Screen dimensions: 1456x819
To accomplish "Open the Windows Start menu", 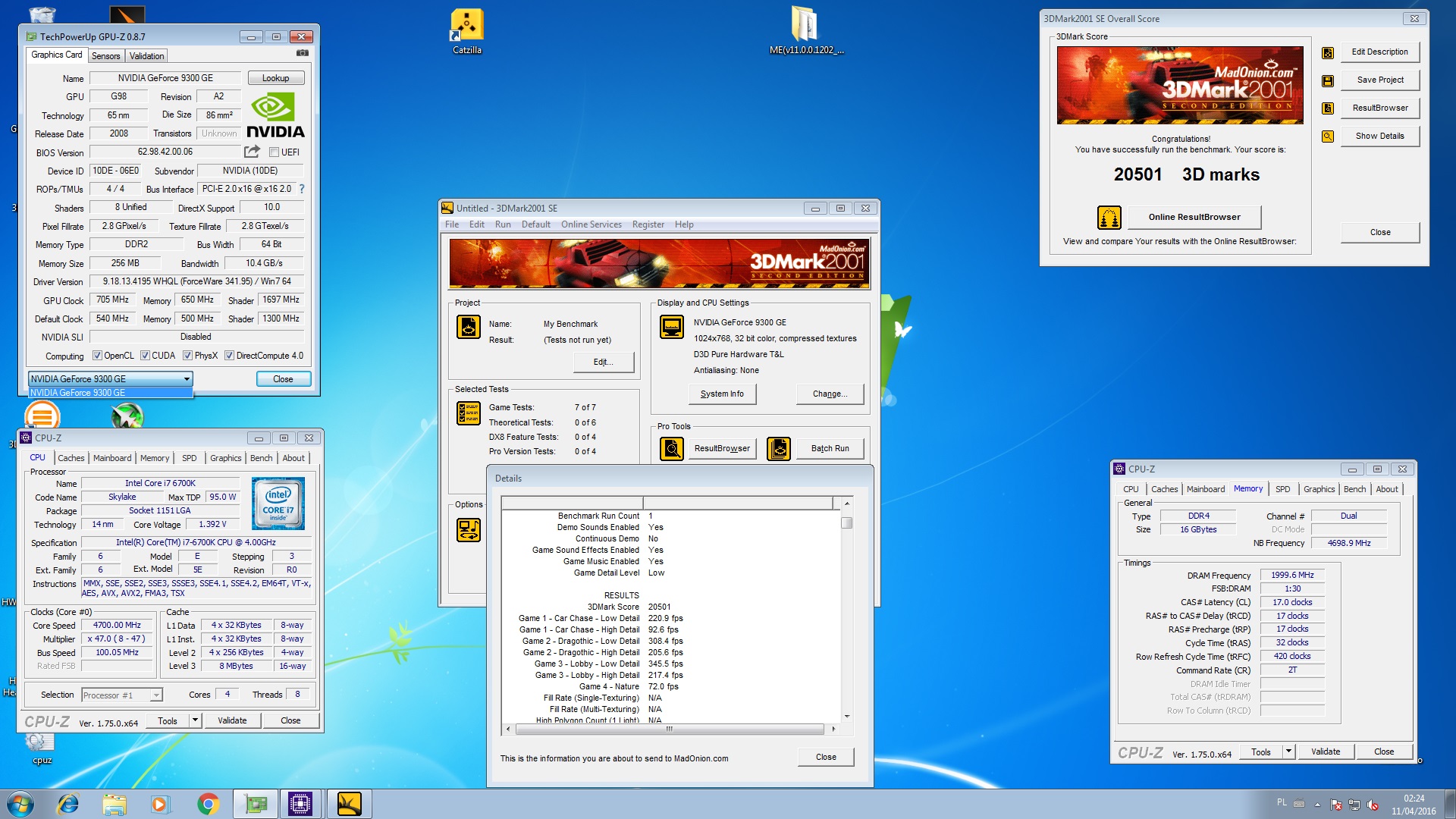I will tap(20, 804).
